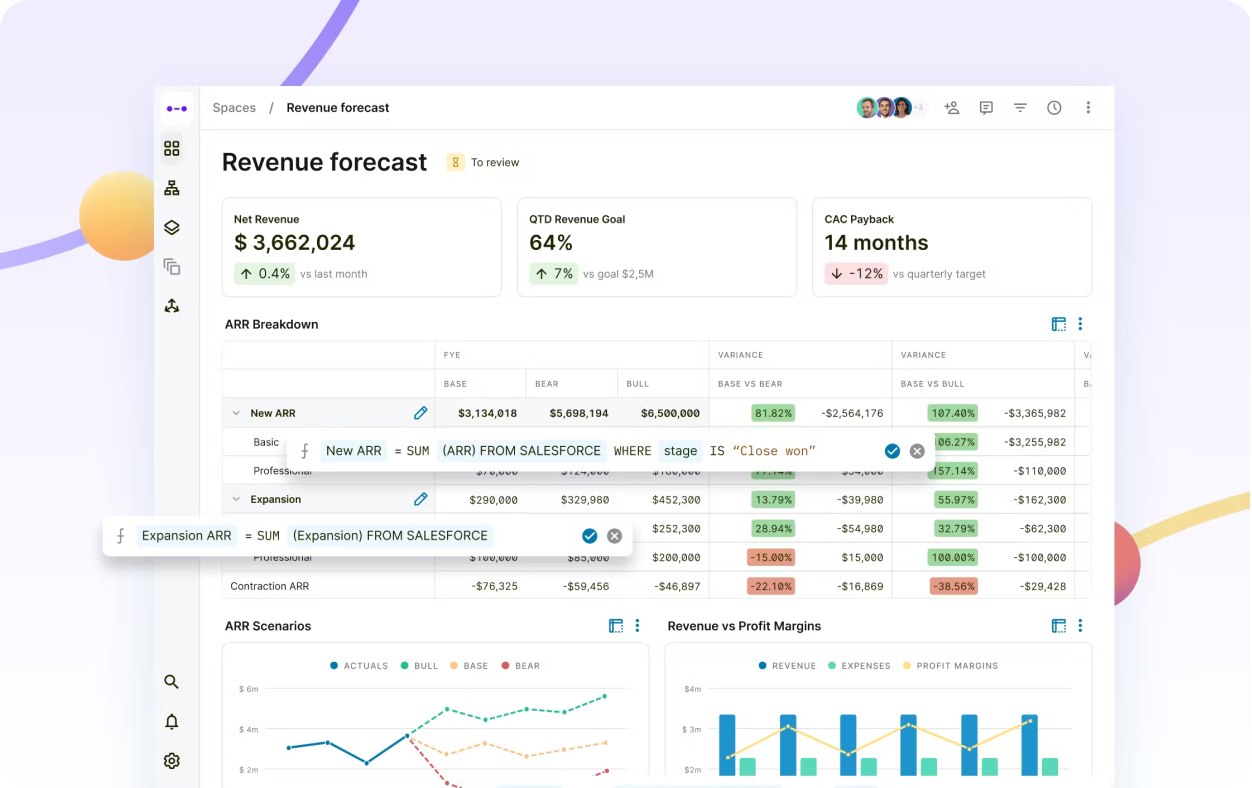Toggle BASE series in chart legend
Screen dimensions: 1252x788
point(470,666)
